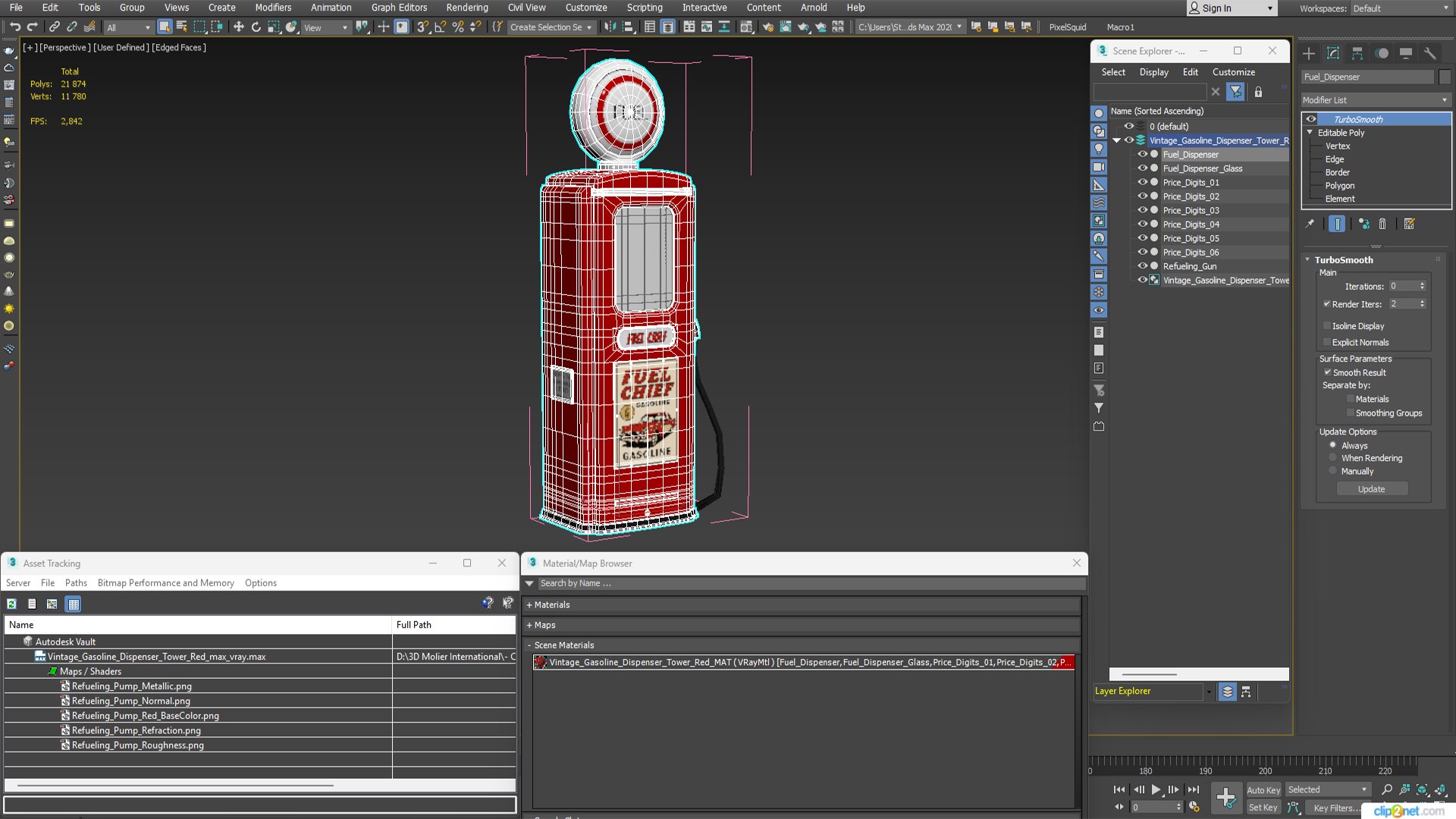Open the Hierarchy command panel tab
The width and height of the screenshot is (1456, 819).
[x=1357, y=53]
